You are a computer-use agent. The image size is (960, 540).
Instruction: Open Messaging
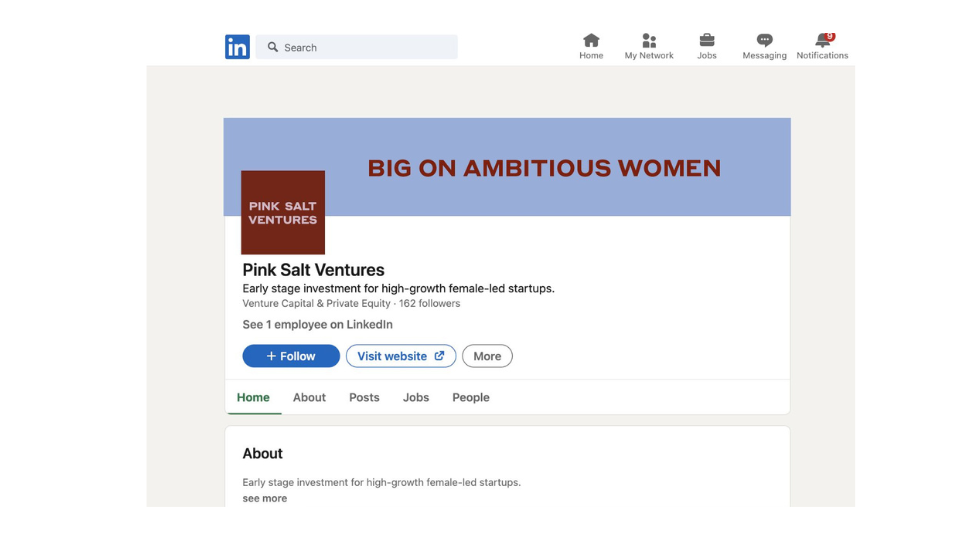(x=764, y=47)
